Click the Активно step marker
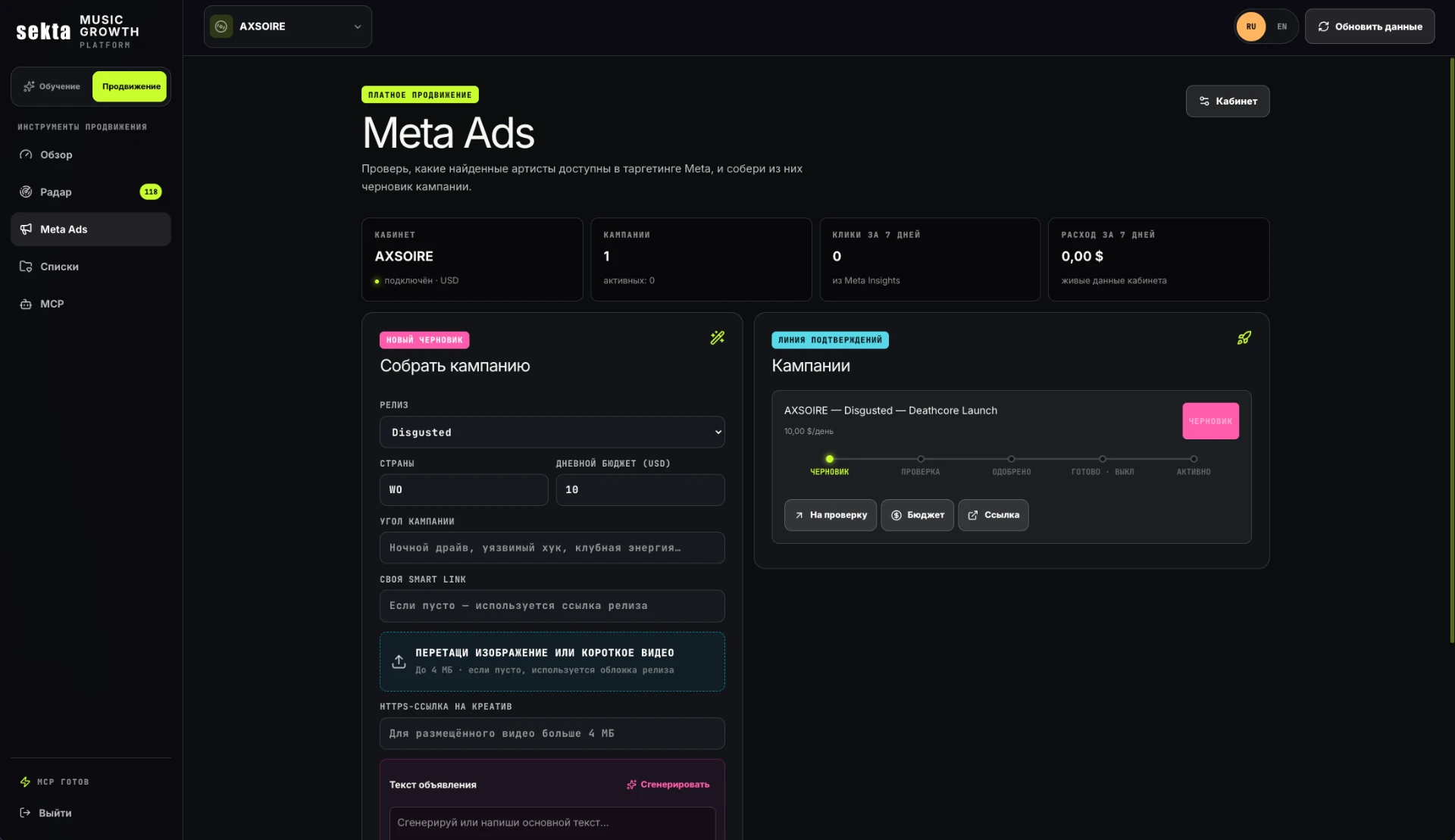 point(1194,459)
